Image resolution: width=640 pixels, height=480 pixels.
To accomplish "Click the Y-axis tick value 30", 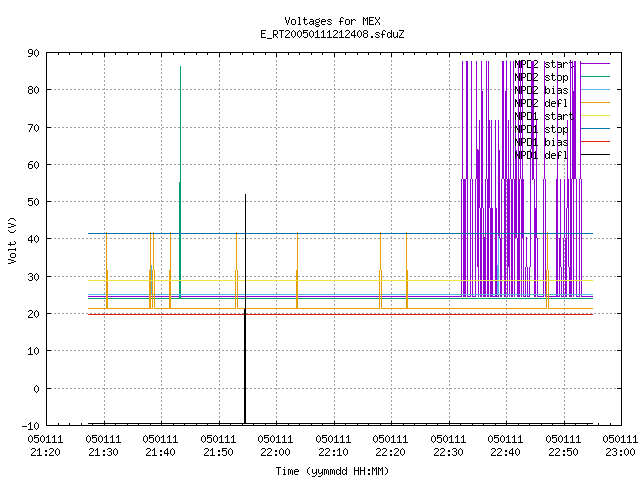I will (x=34, y=277).
